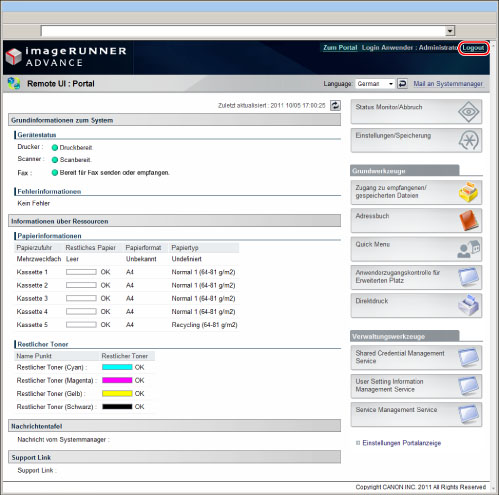
Task: Open Quick Menu user icon
Action: (468, 249)
